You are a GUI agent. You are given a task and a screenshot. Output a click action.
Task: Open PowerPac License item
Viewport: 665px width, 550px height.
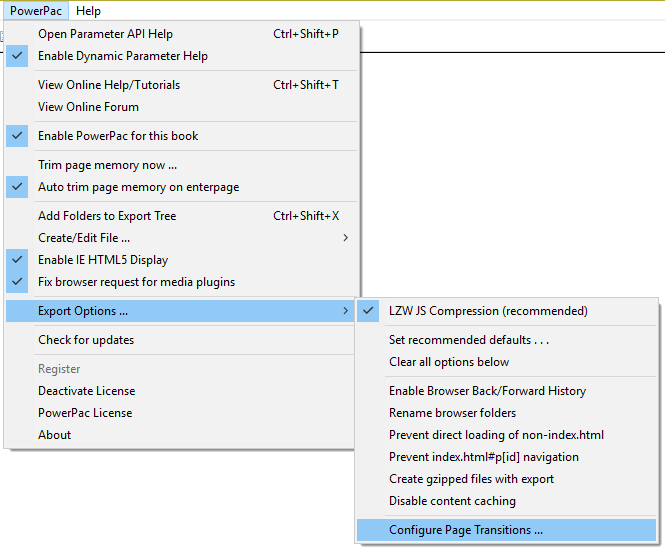181,413
